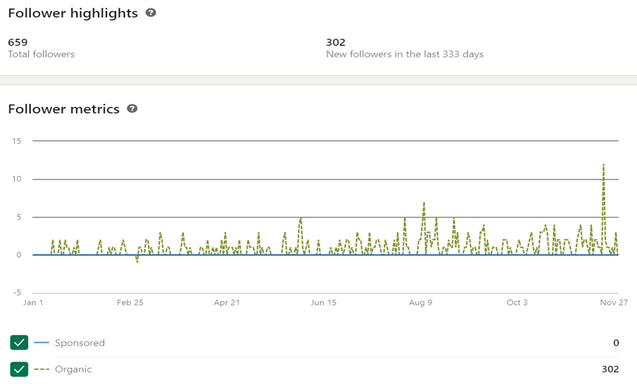Click the Sponsored legend label
The image size is (637, 384).
coord(80,343)
